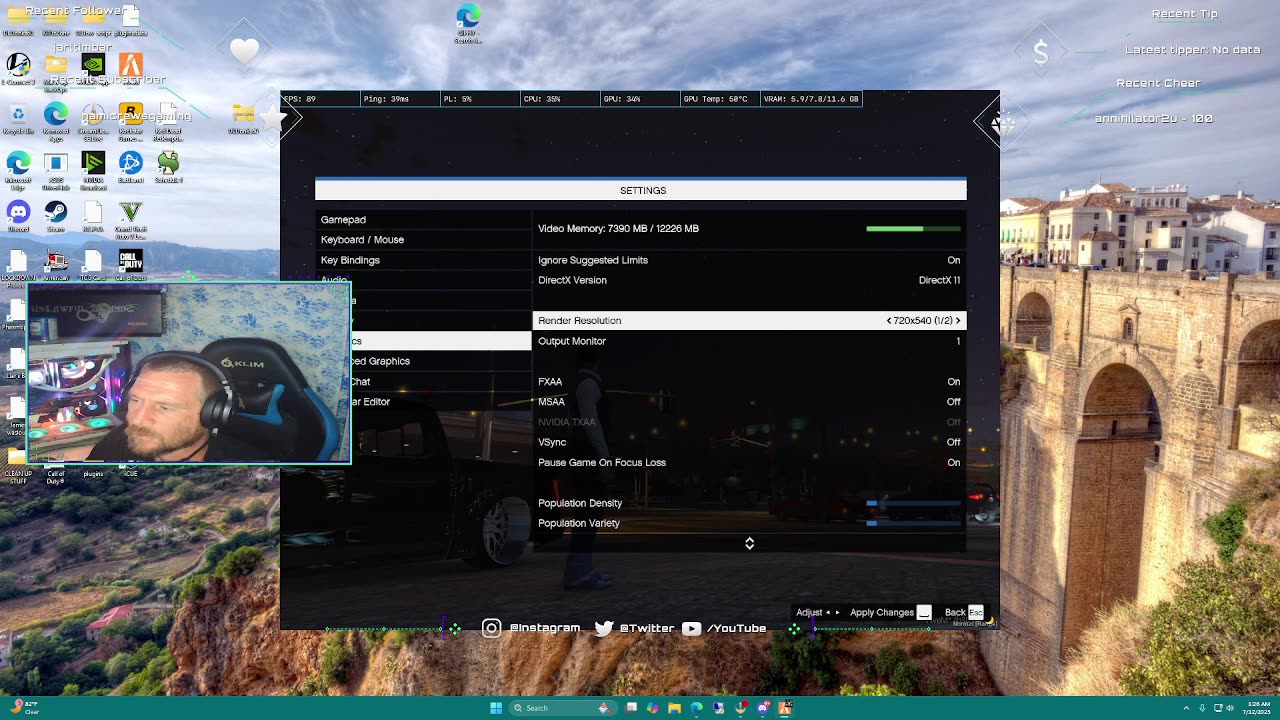Toggle the MSAA setting
The height and width of the screenshot is (720, 1280).
tap(749, 402)
